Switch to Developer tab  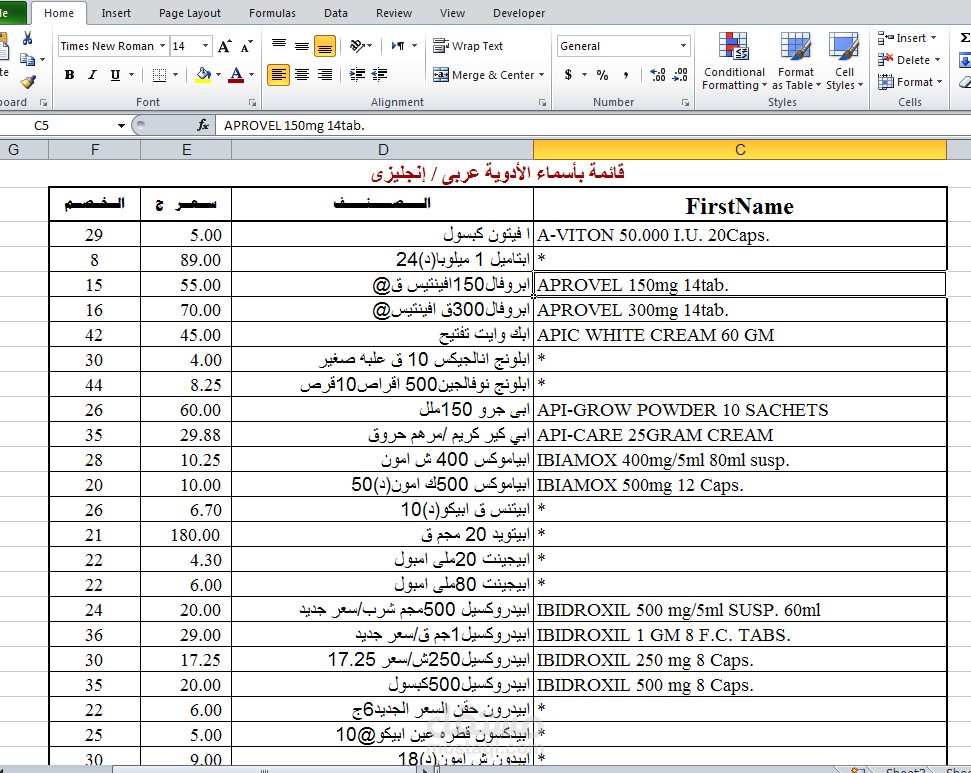pyautogui.click(x=519, y=13)
